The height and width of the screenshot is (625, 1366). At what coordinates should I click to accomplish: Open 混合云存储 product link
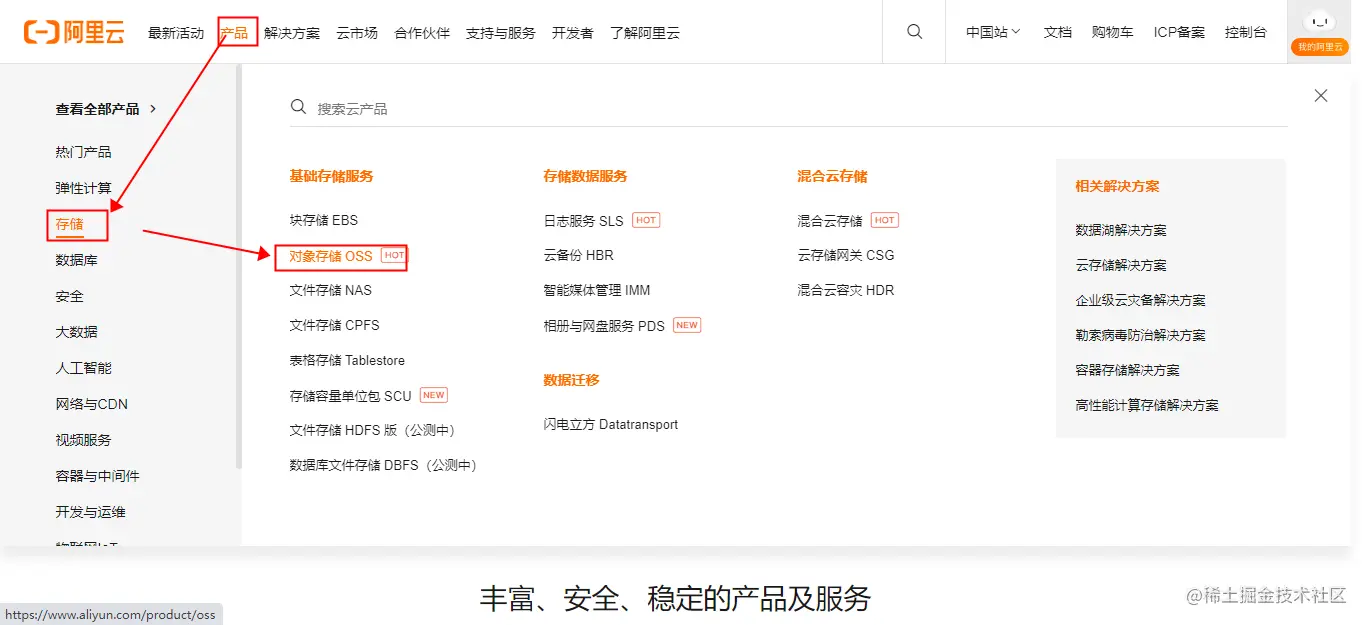pyautogui.click(x=830, y=221)
